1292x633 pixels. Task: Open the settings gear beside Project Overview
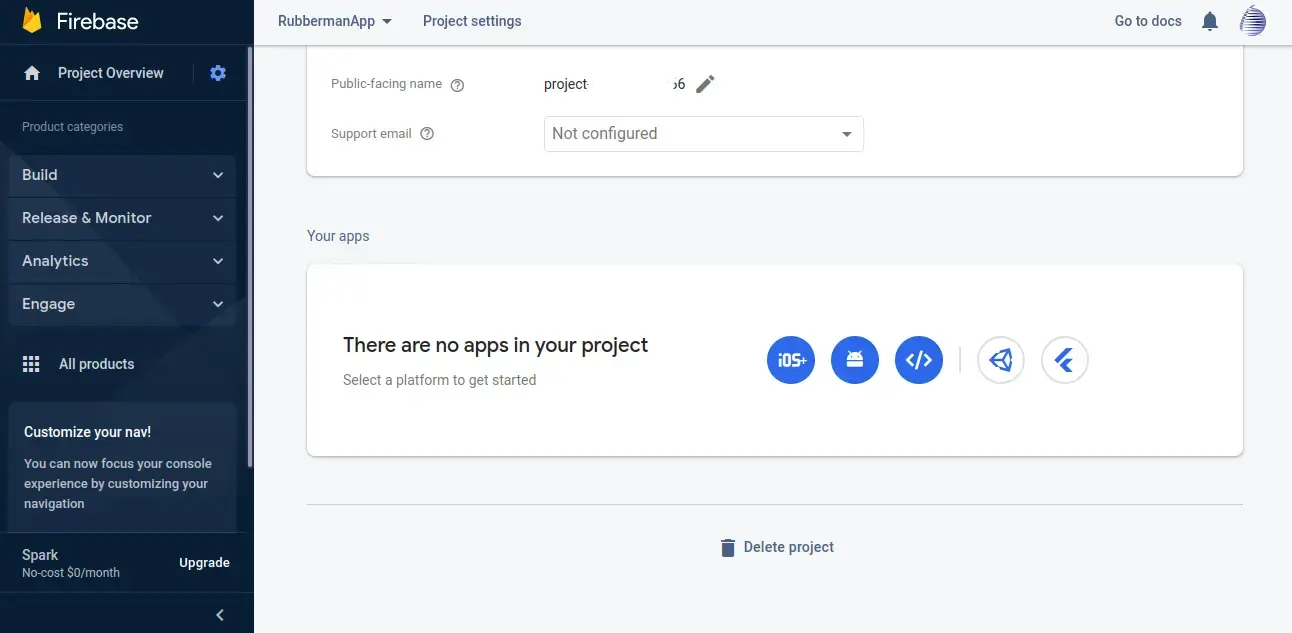click(218, 72)
